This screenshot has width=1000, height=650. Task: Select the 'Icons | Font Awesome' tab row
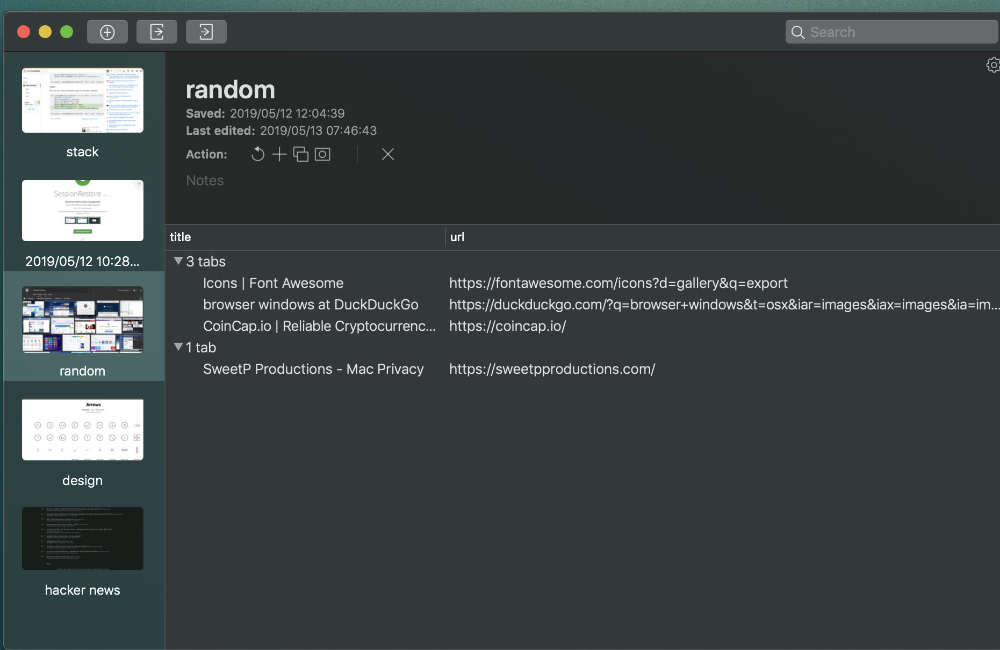(273, 283)
